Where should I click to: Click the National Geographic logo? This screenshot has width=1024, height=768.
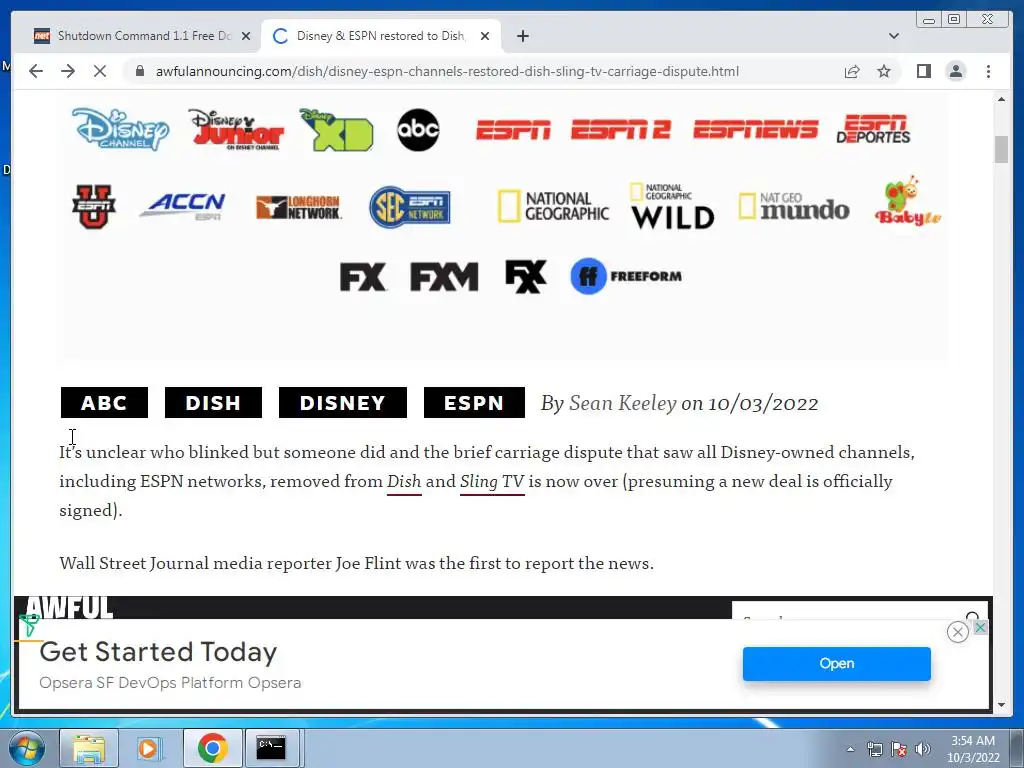point(553,206)
